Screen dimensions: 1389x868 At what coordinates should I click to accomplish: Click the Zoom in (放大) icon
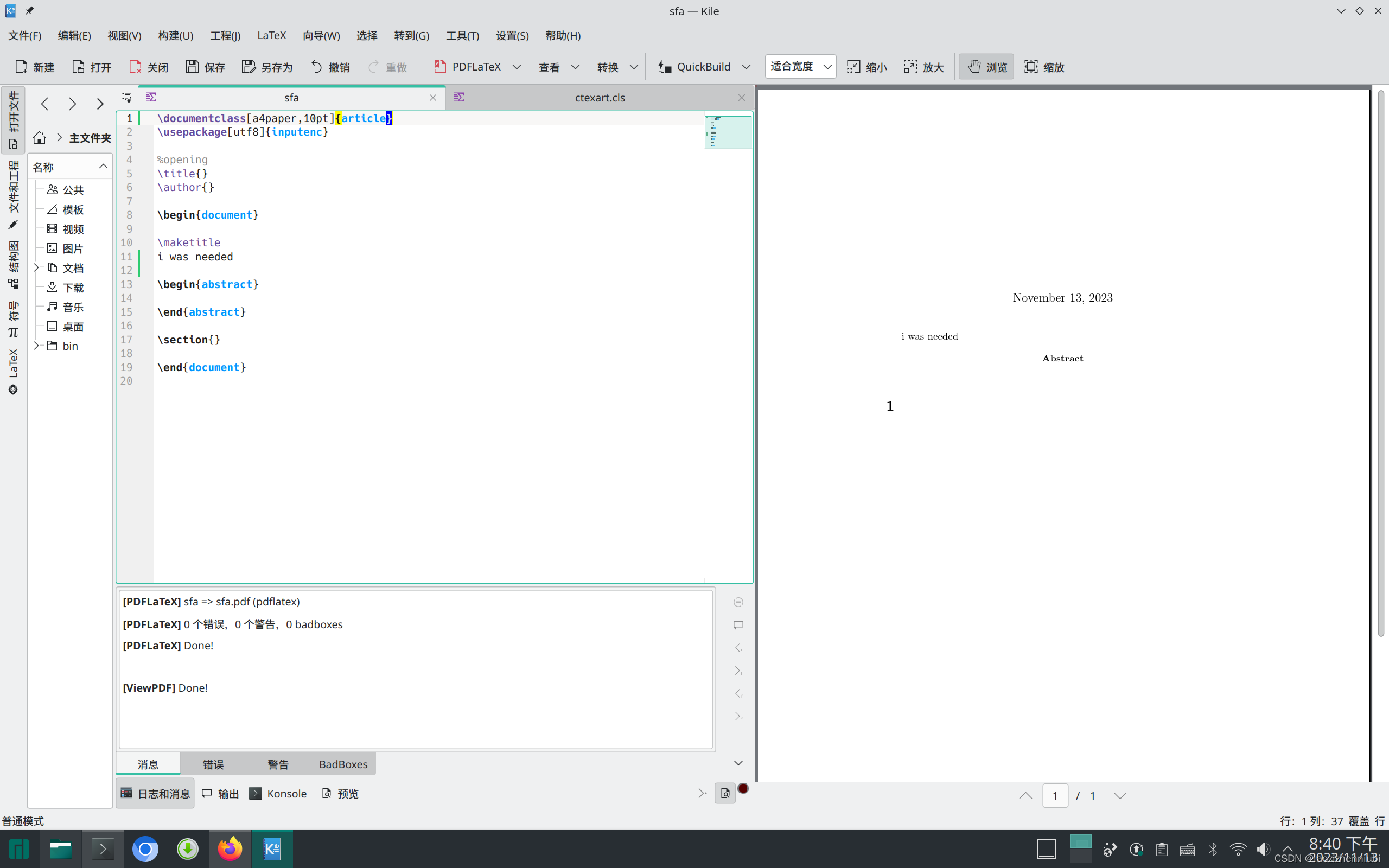(910, 67)
